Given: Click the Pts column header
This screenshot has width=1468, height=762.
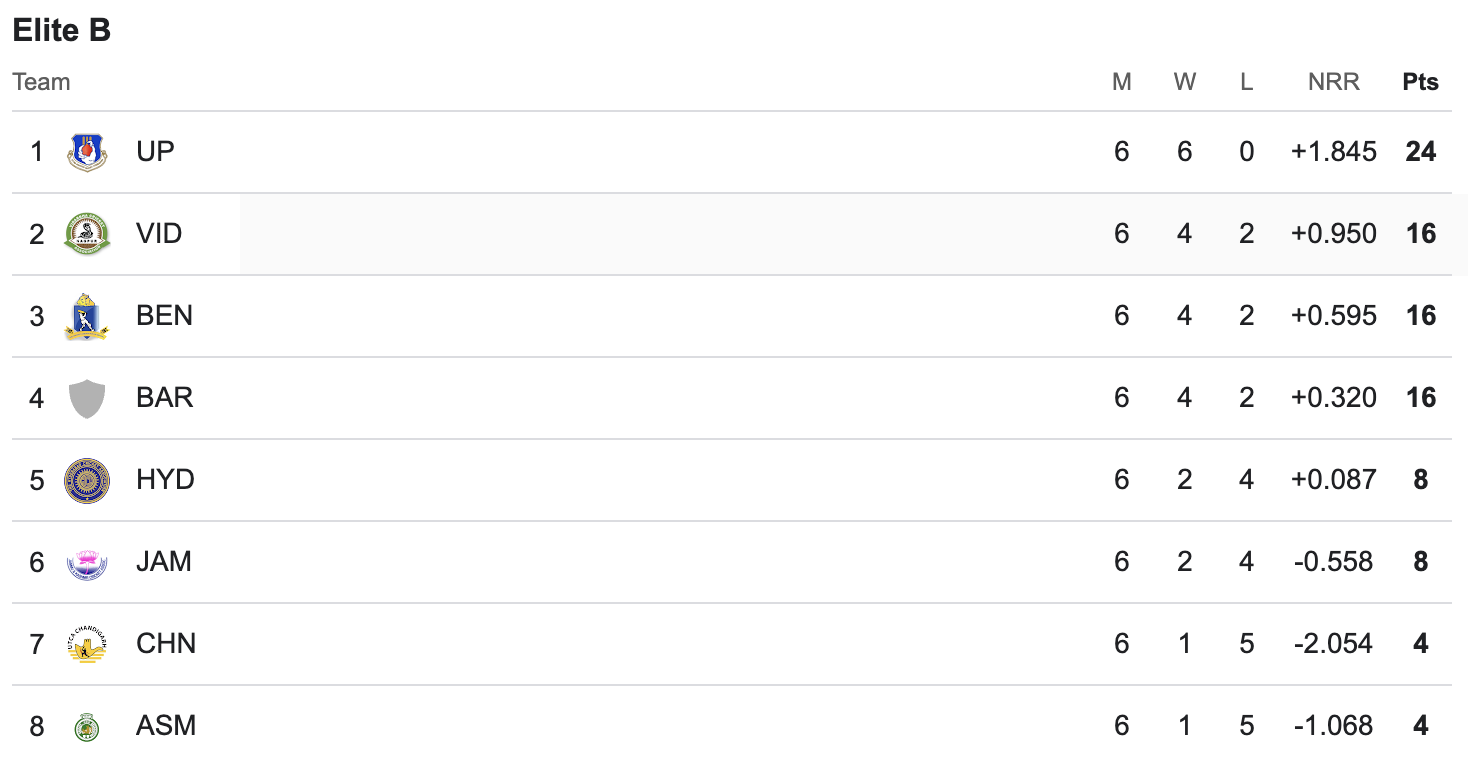Looking at the screenshot, I should pyautogui.click(x=1420, y=82).
